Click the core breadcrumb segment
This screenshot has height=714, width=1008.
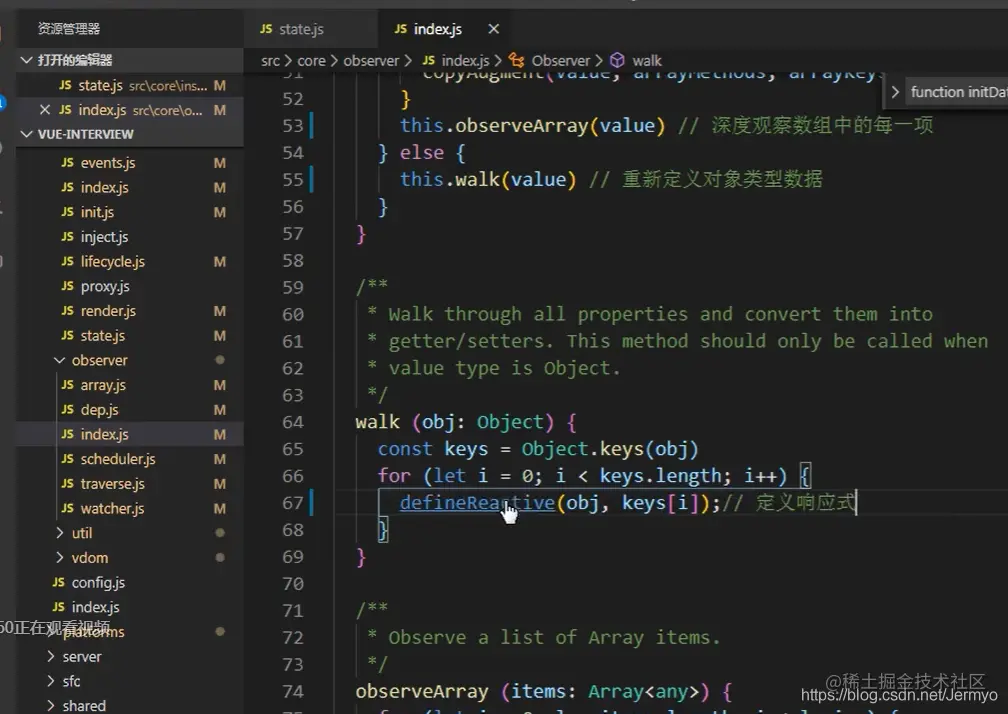point(311,60)
